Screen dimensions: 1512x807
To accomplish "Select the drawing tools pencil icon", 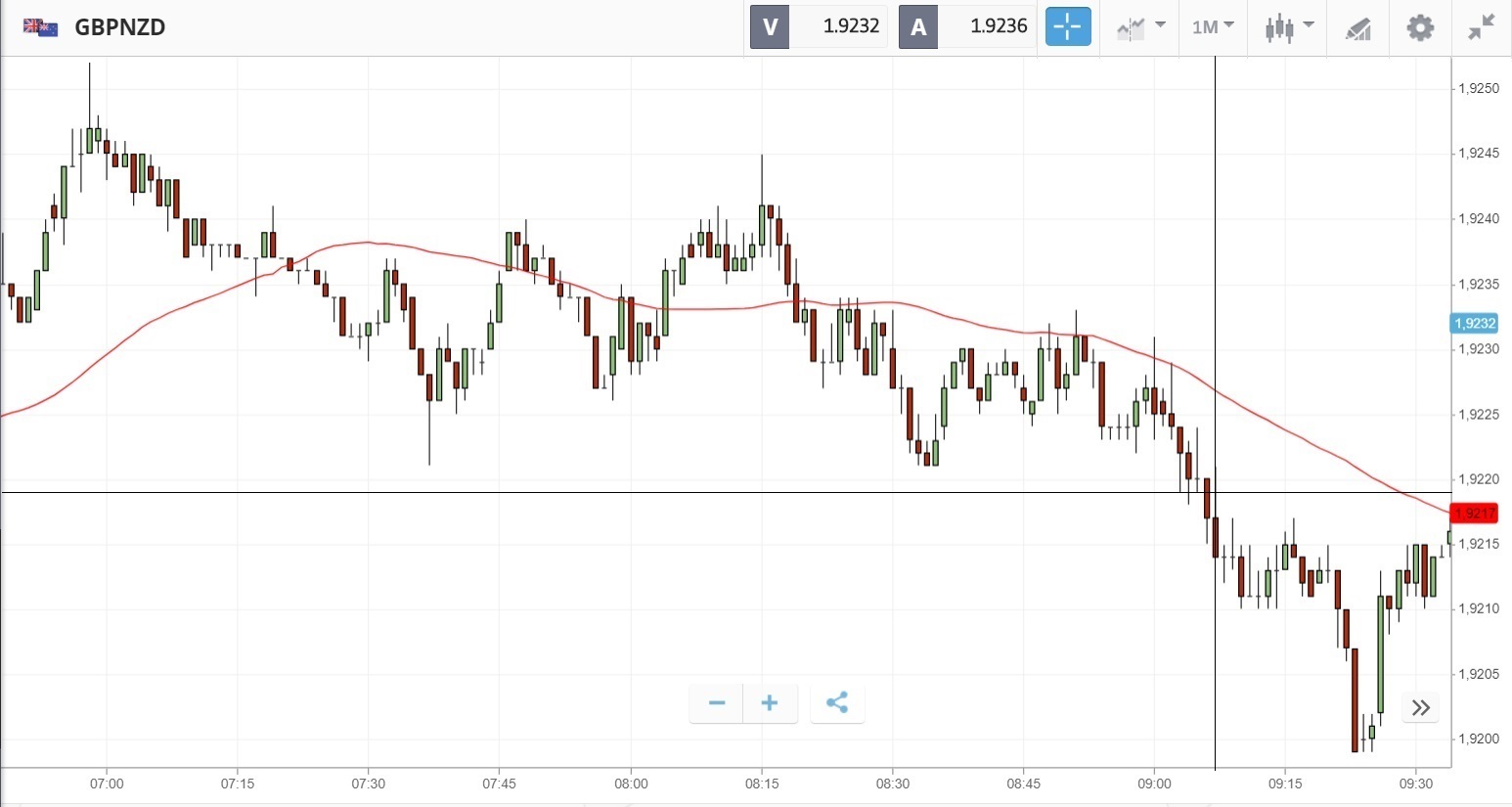I will point(1357,28).
